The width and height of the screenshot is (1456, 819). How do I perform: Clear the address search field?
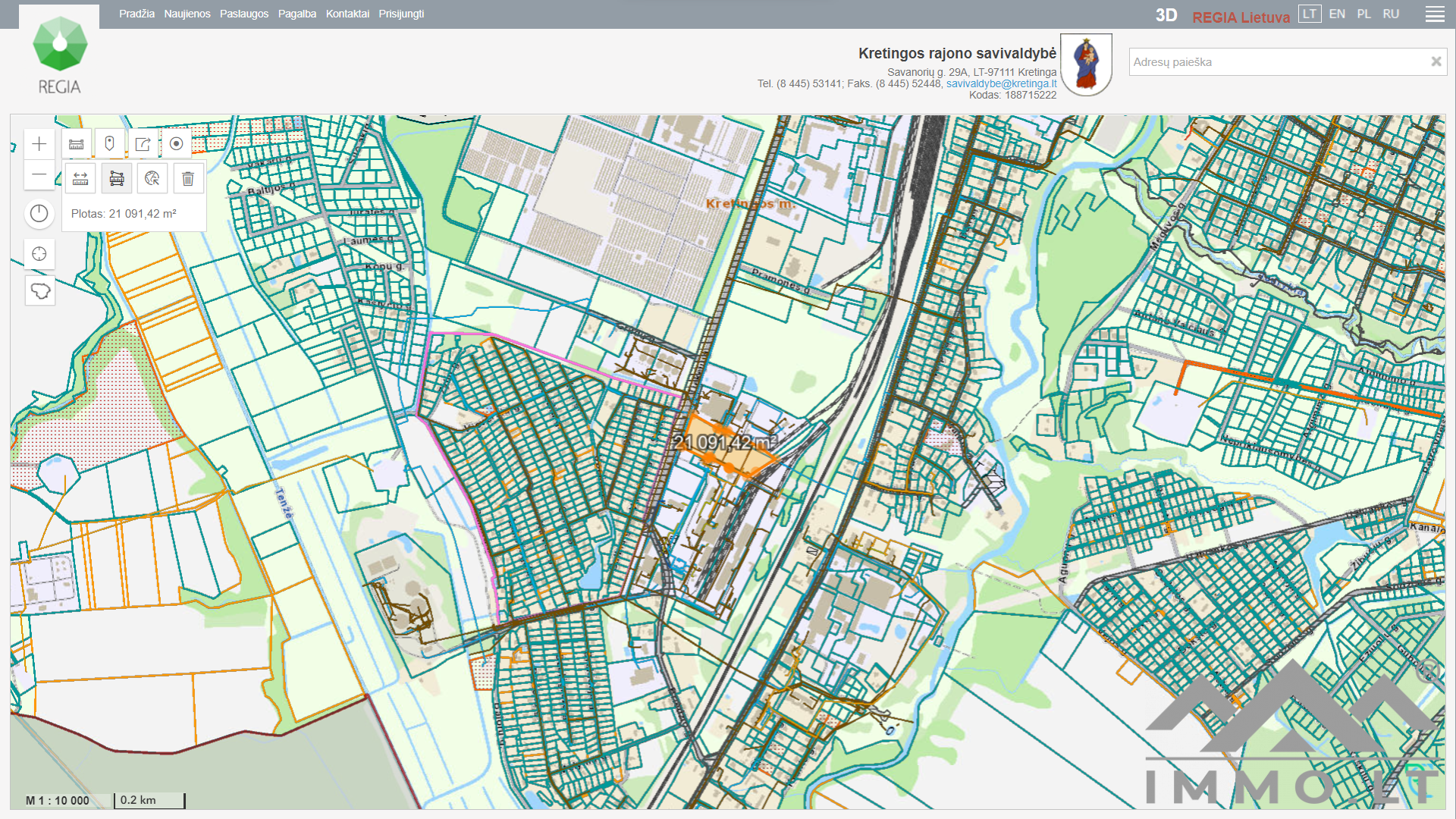(1436, 61)
